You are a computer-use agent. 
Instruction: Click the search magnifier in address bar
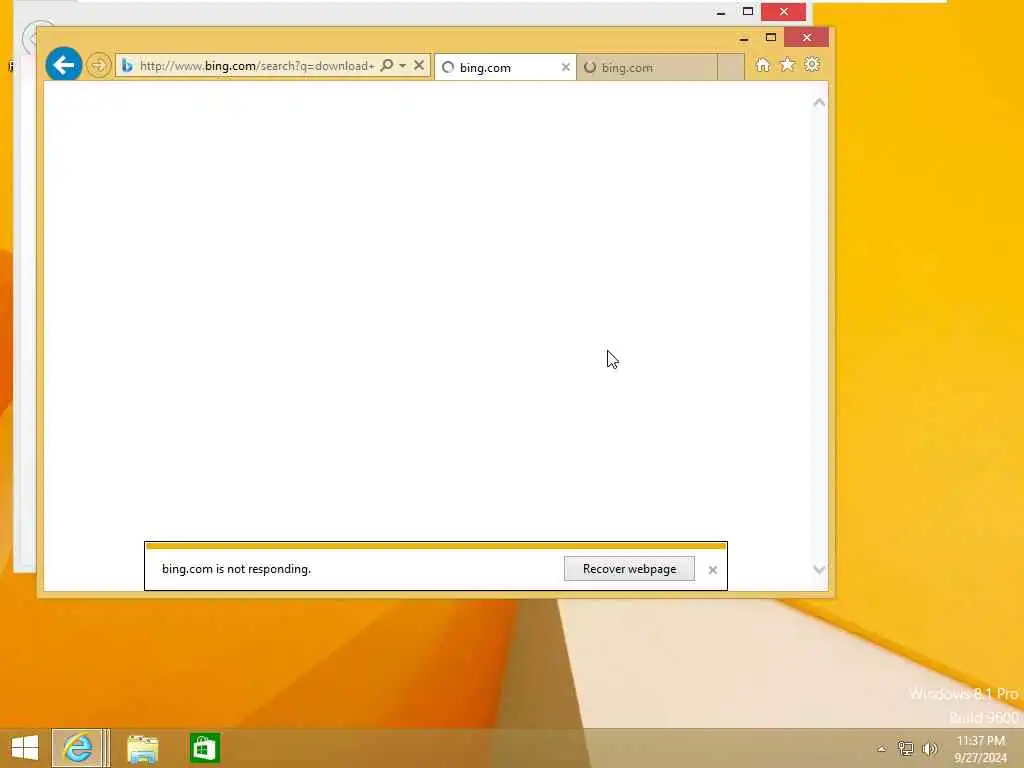coord(387,65)
